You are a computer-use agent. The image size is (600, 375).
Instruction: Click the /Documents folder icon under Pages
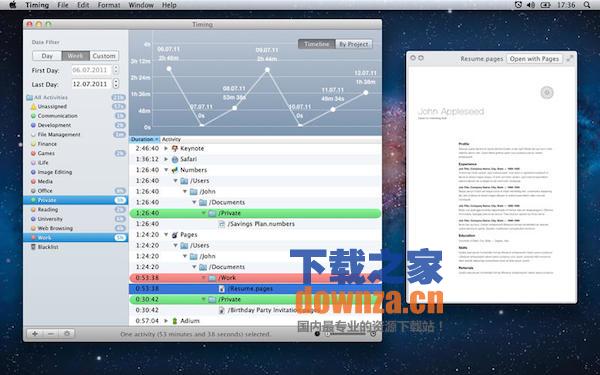(x=203, y=267)
